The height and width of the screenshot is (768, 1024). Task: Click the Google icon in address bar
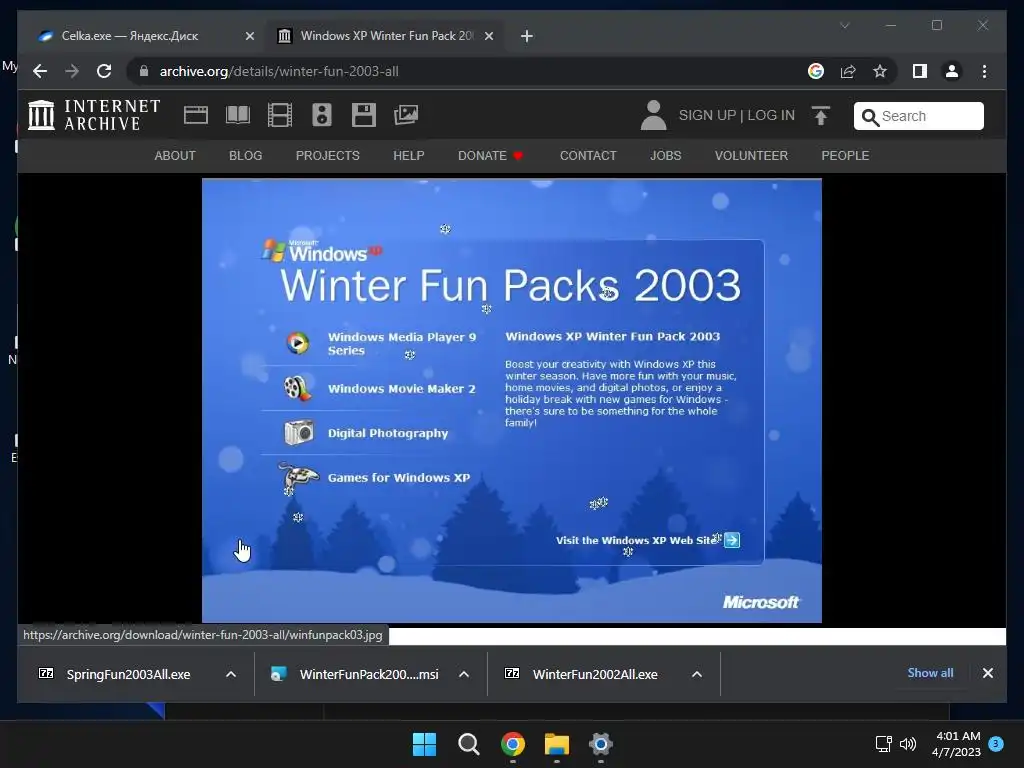click(x=816, y=71)
